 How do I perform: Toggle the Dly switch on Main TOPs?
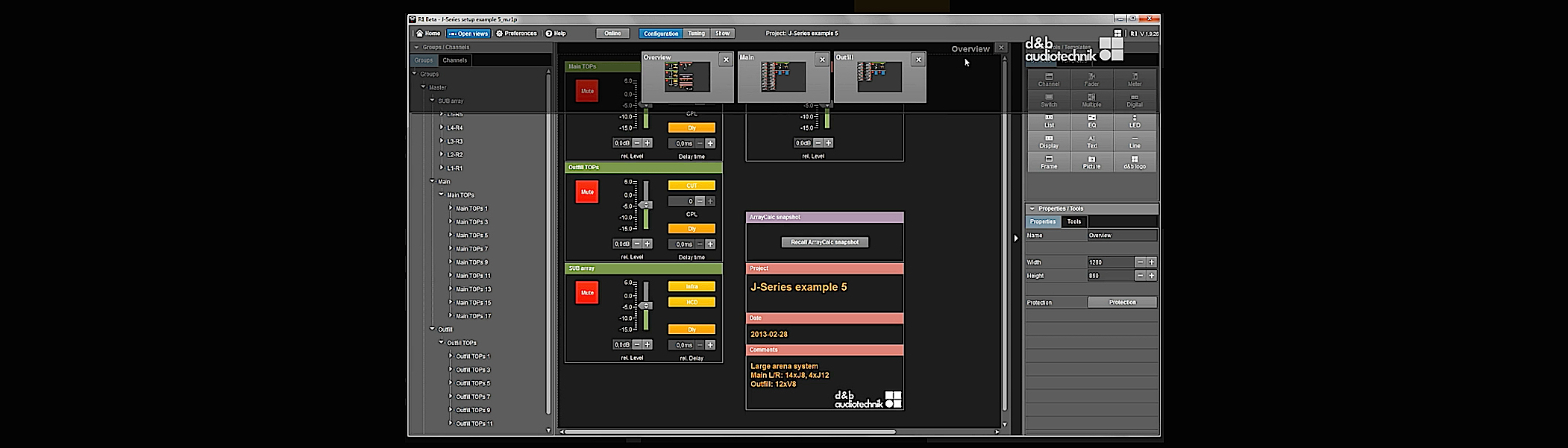(692, 128)
